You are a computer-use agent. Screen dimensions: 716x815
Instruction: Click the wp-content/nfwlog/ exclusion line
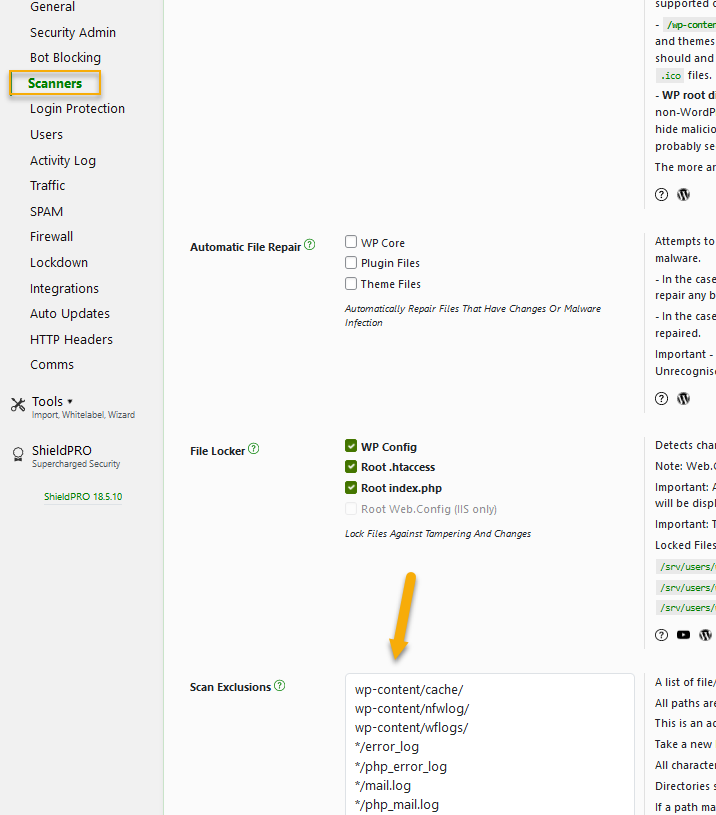coord(412,708)
